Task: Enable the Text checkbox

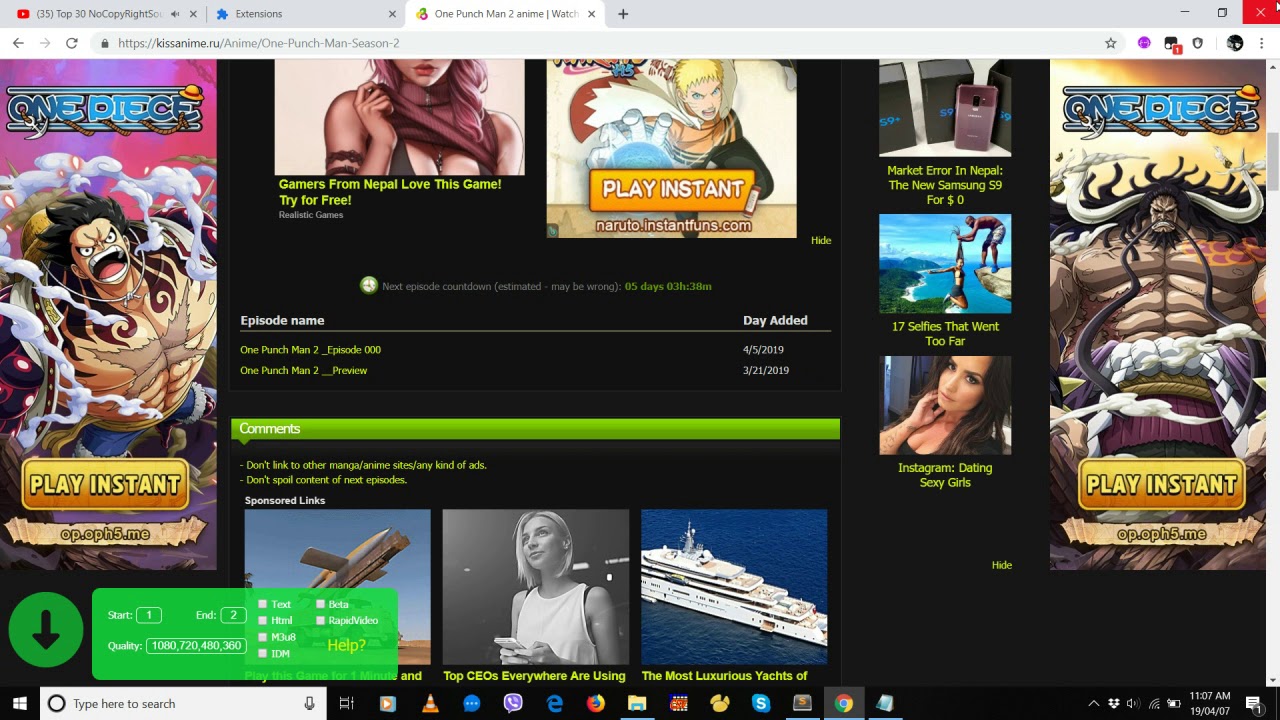Action: [263, 604]
